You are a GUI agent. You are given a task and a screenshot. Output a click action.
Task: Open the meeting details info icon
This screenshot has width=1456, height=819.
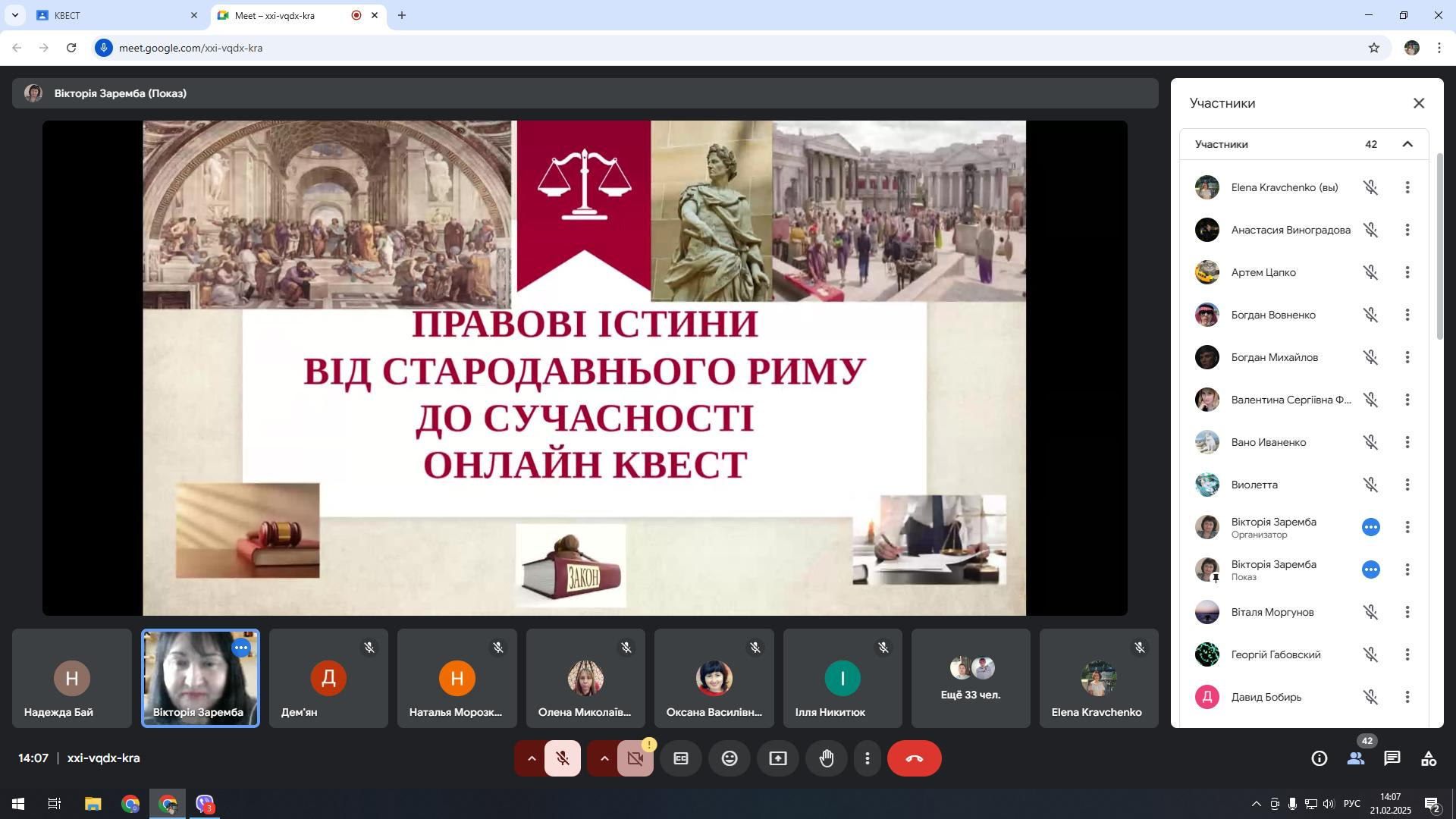pyautogui.click(x=1319, y=758)
